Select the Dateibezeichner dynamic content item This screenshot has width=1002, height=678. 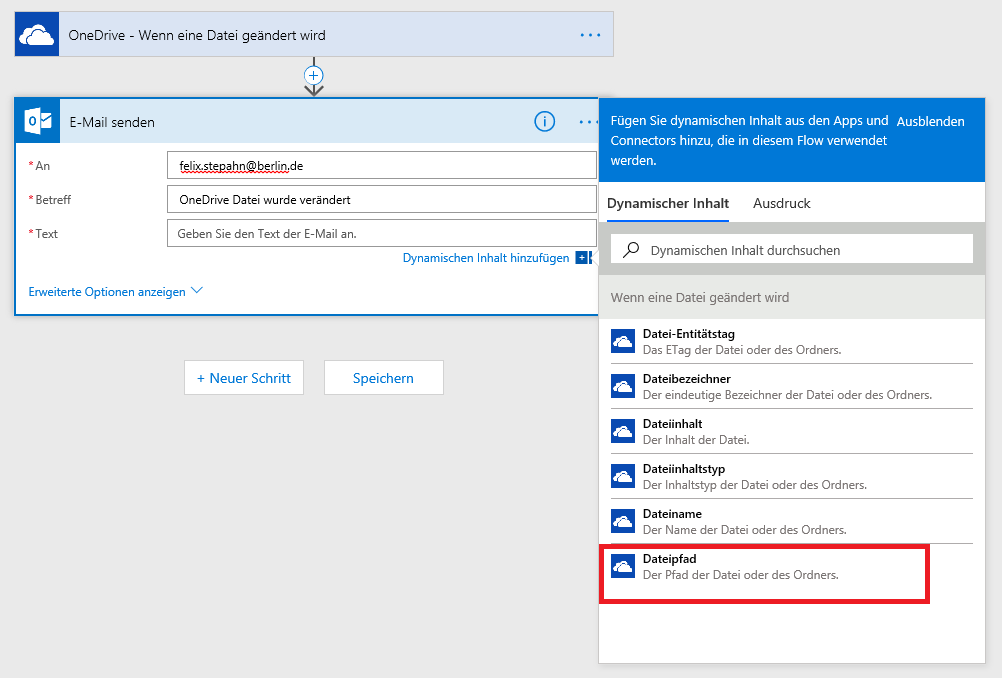coord(740,386)
